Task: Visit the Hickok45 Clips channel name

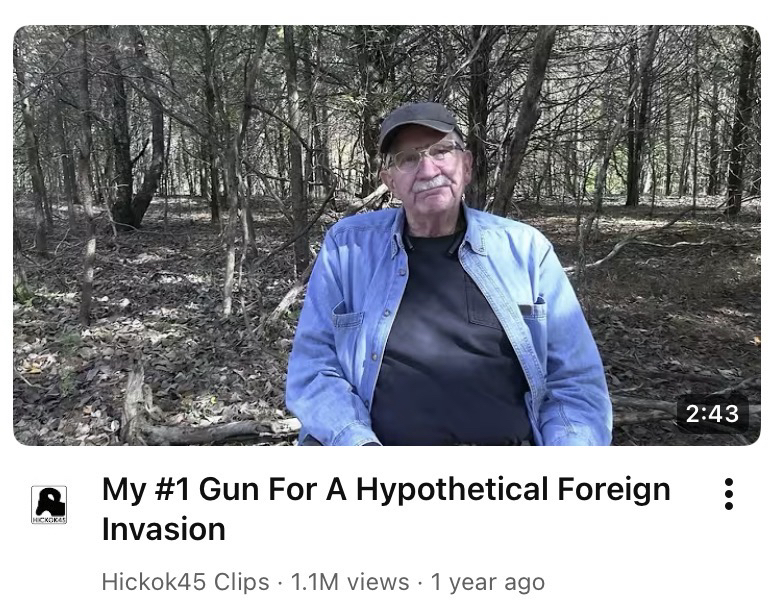Action: 185,582
